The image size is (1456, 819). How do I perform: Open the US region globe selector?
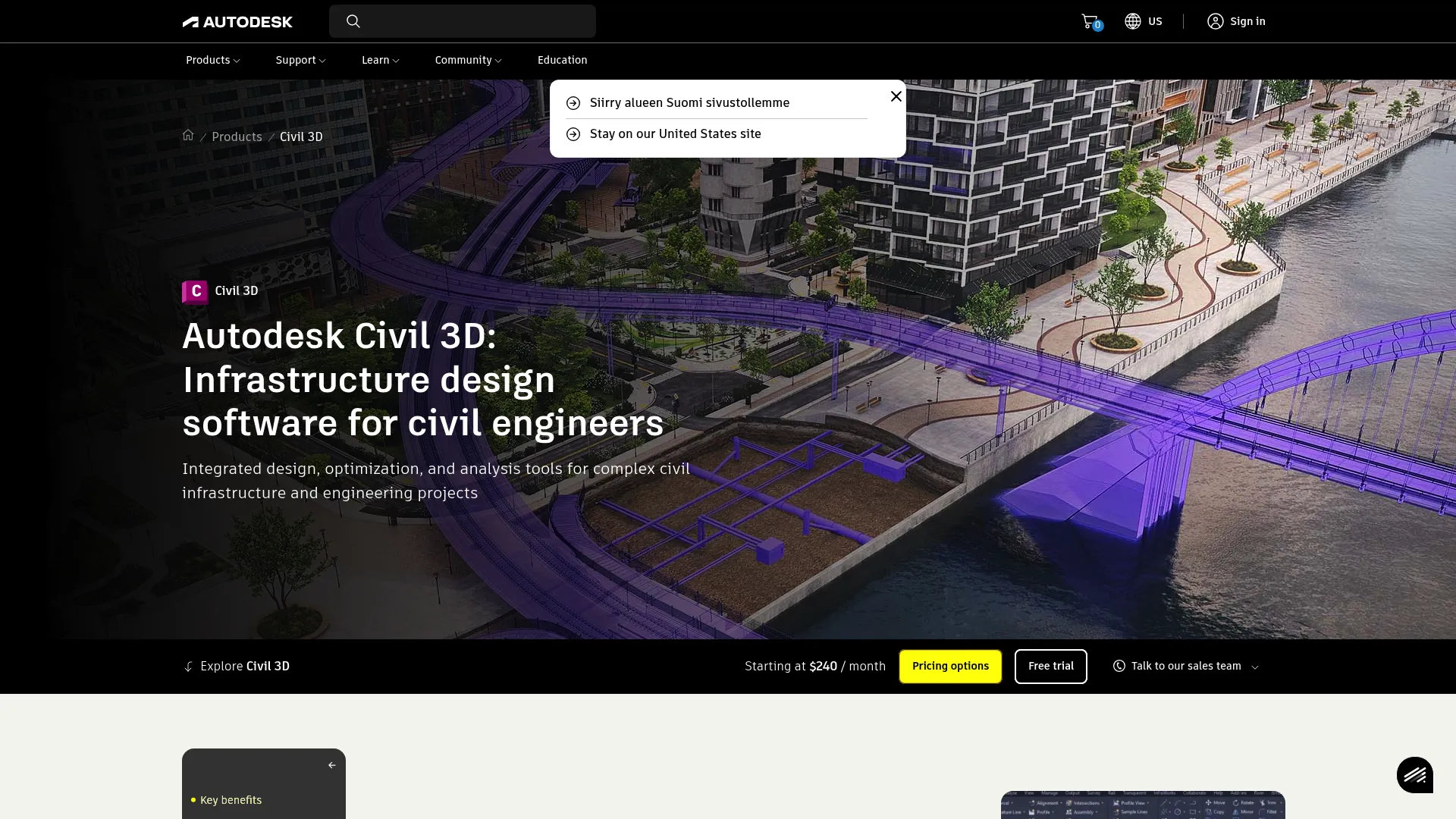pyautogui.click(x=1143, y=21)
